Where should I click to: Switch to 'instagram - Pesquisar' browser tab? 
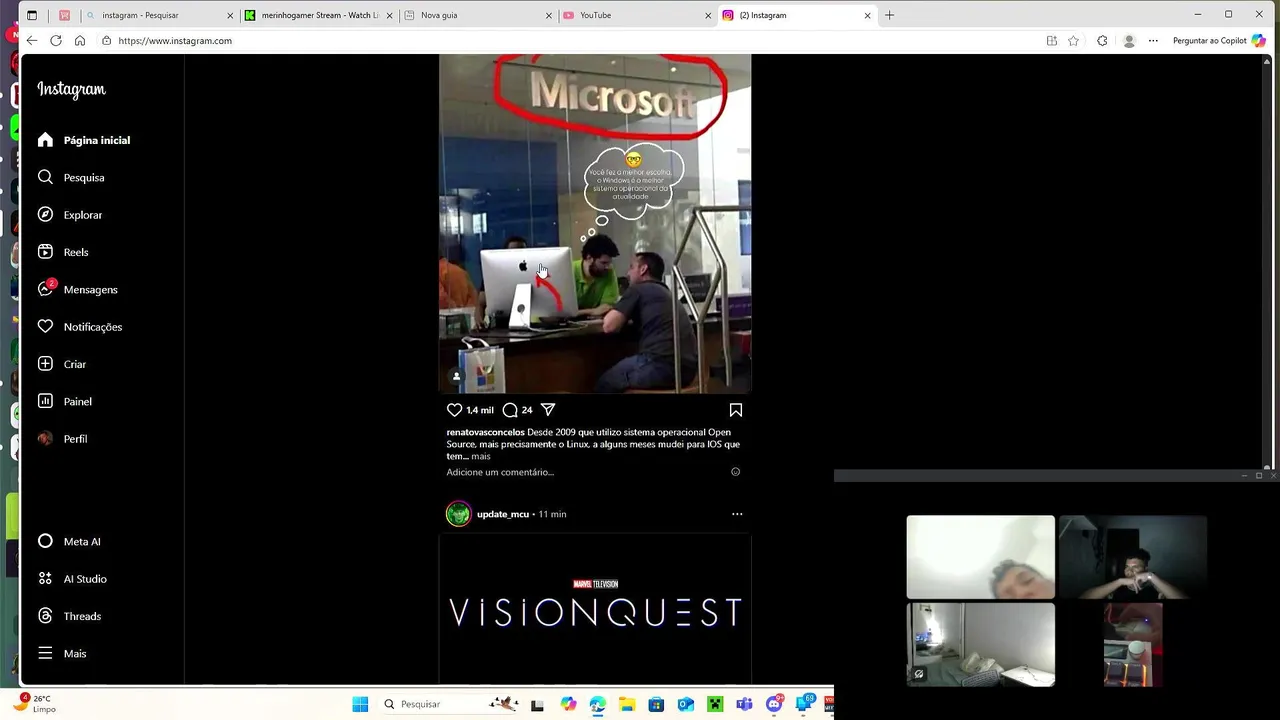tap(158, 15)
